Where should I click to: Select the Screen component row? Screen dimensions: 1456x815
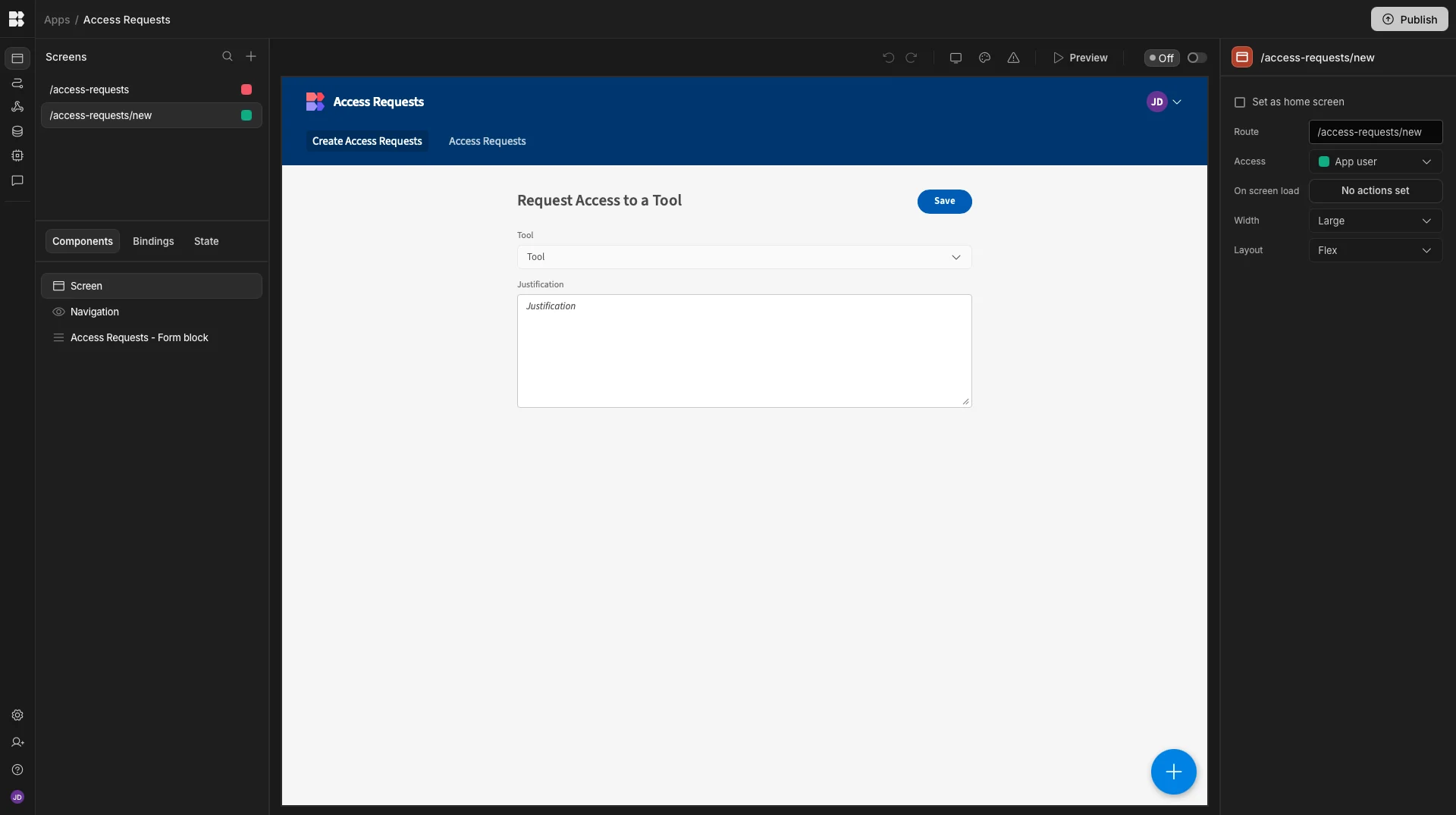point(152,286)
